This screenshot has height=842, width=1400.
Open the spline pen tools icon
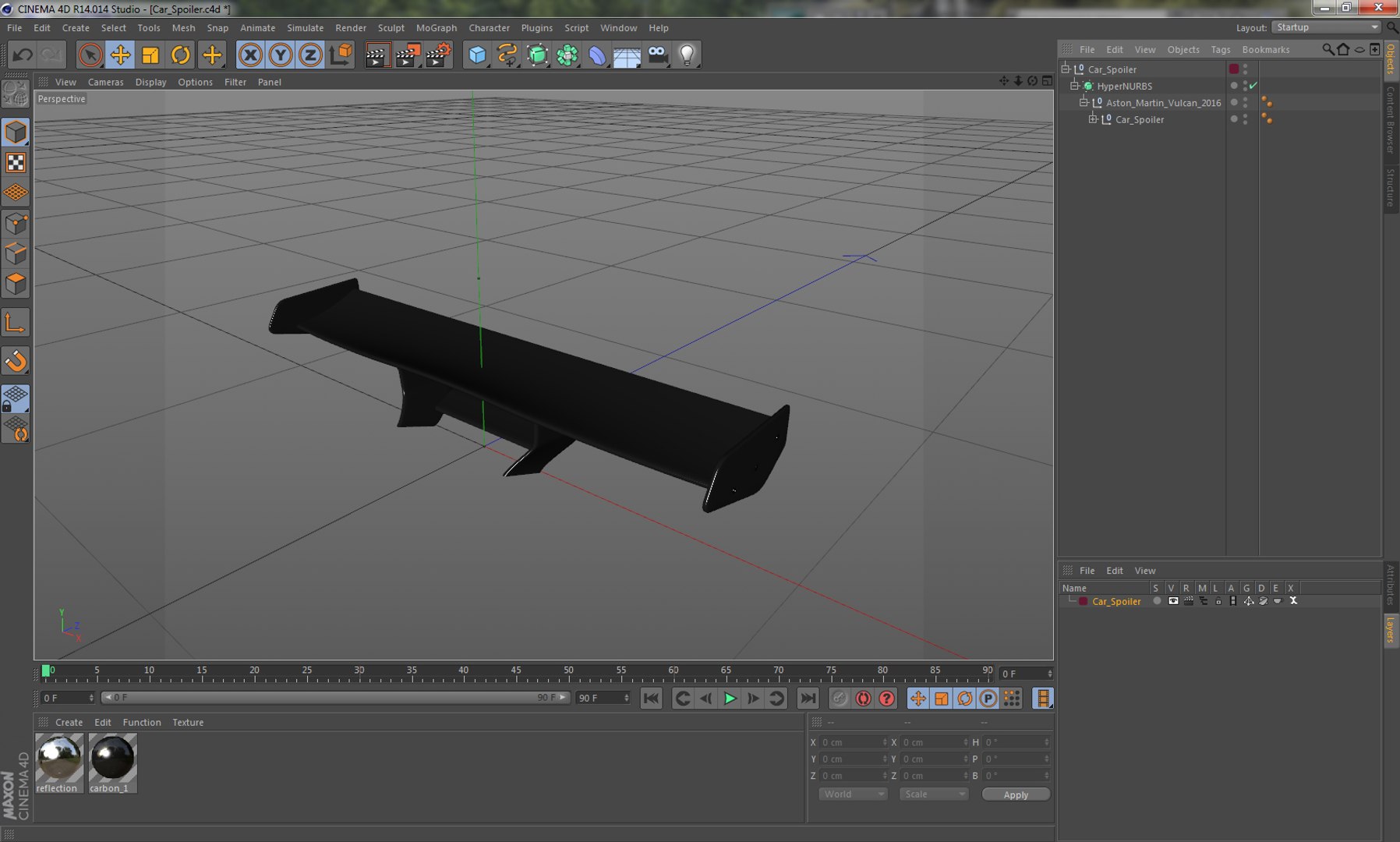pyautogui.click(x=507, y=55)
